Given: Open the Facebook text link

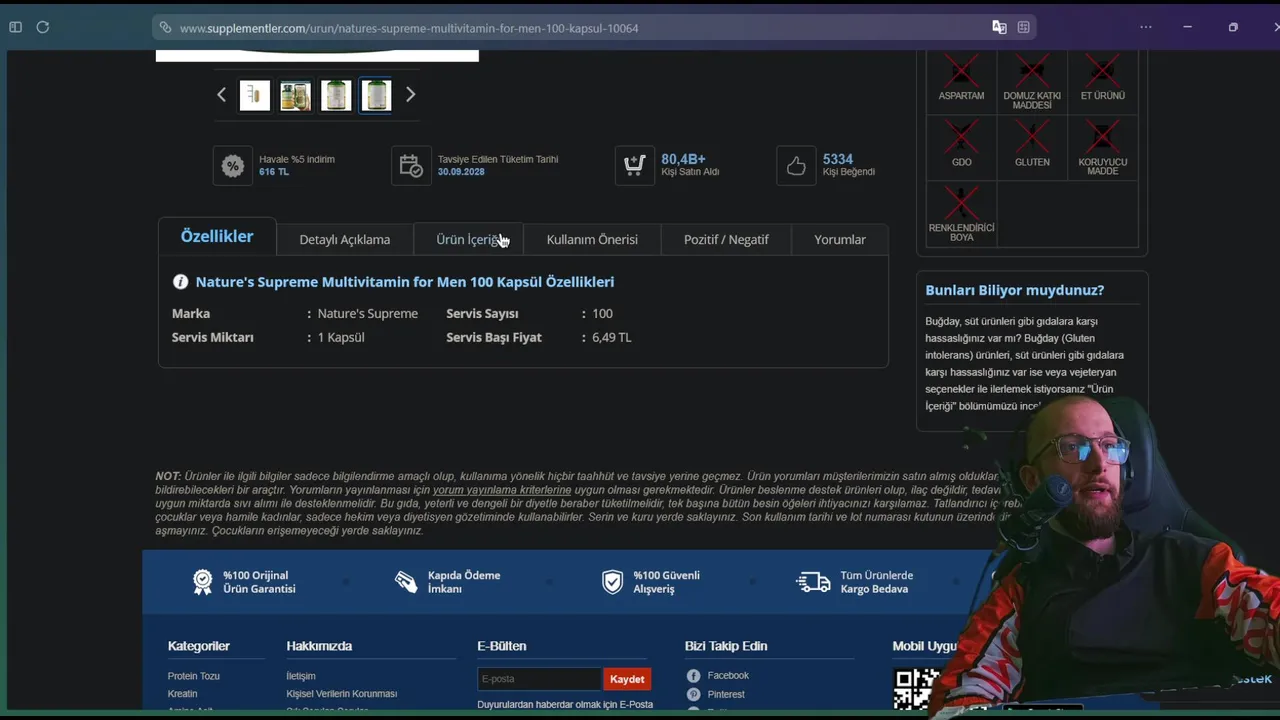Looking at the screenshot, I should tap(728, 676).
